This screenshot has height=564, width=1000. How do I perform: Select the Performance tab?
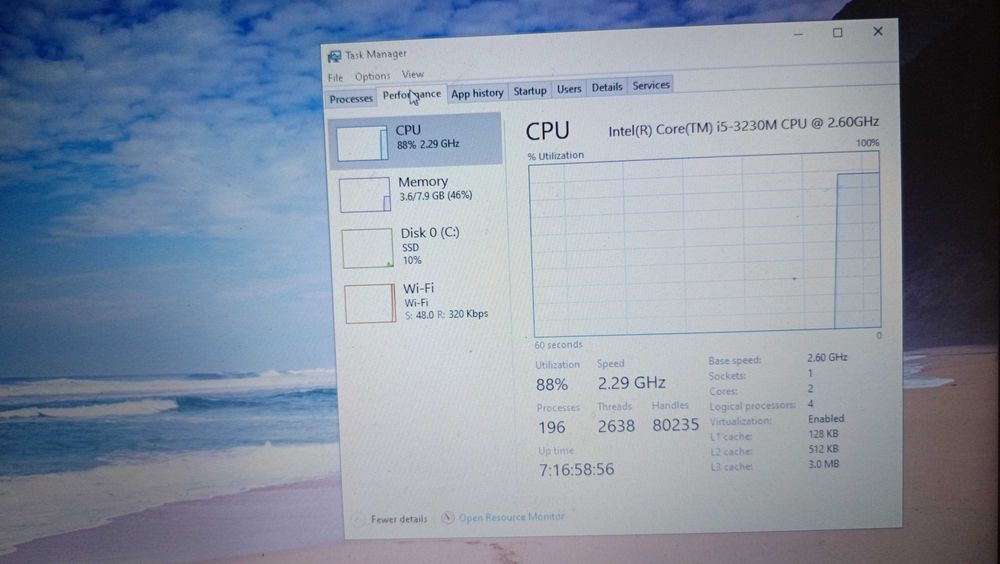(x=412, y=95)
